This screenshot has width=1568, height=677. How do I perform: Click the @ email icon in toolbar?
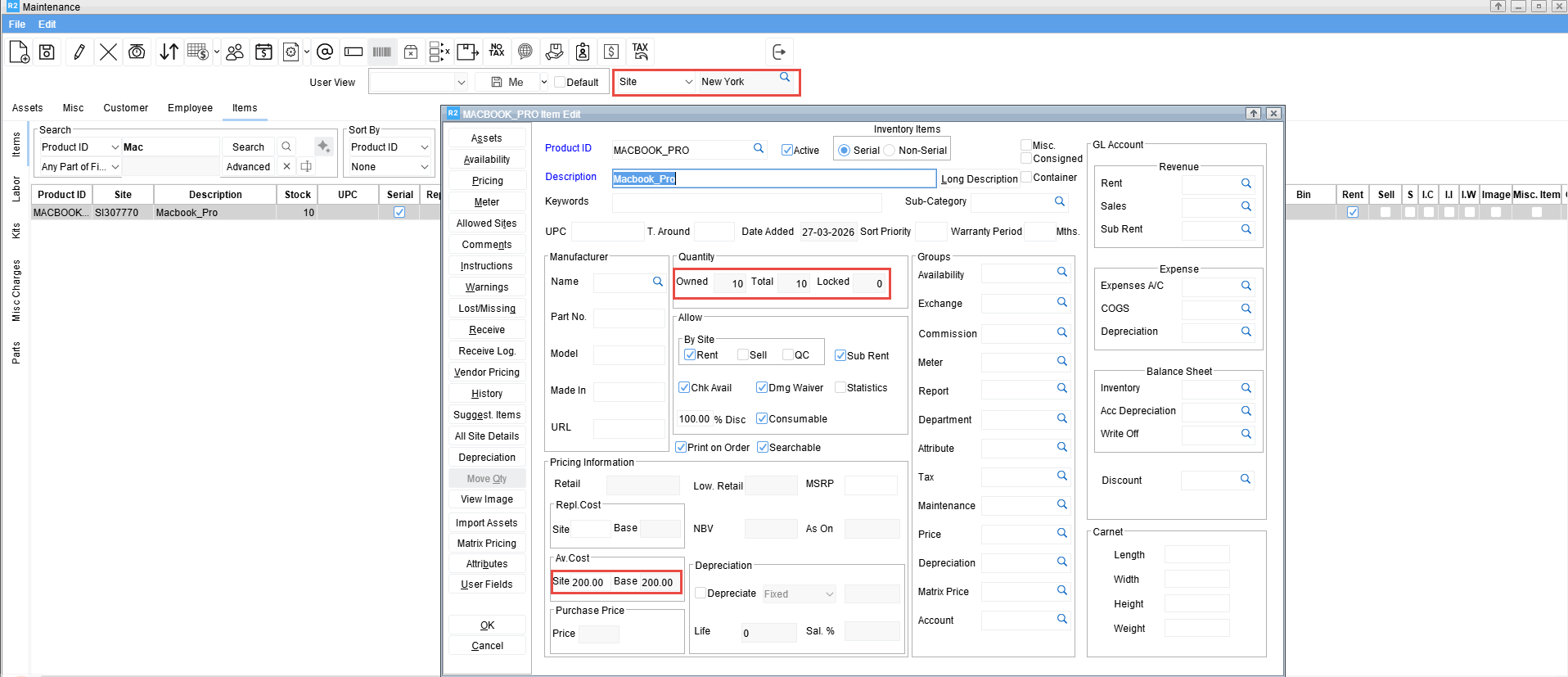[x=325, y=52]
